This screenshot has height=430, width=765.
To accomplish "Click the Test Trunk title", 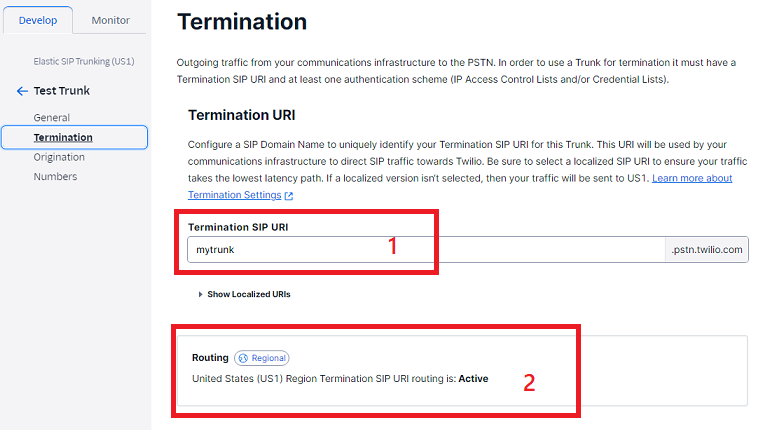I will click(61, 91).
